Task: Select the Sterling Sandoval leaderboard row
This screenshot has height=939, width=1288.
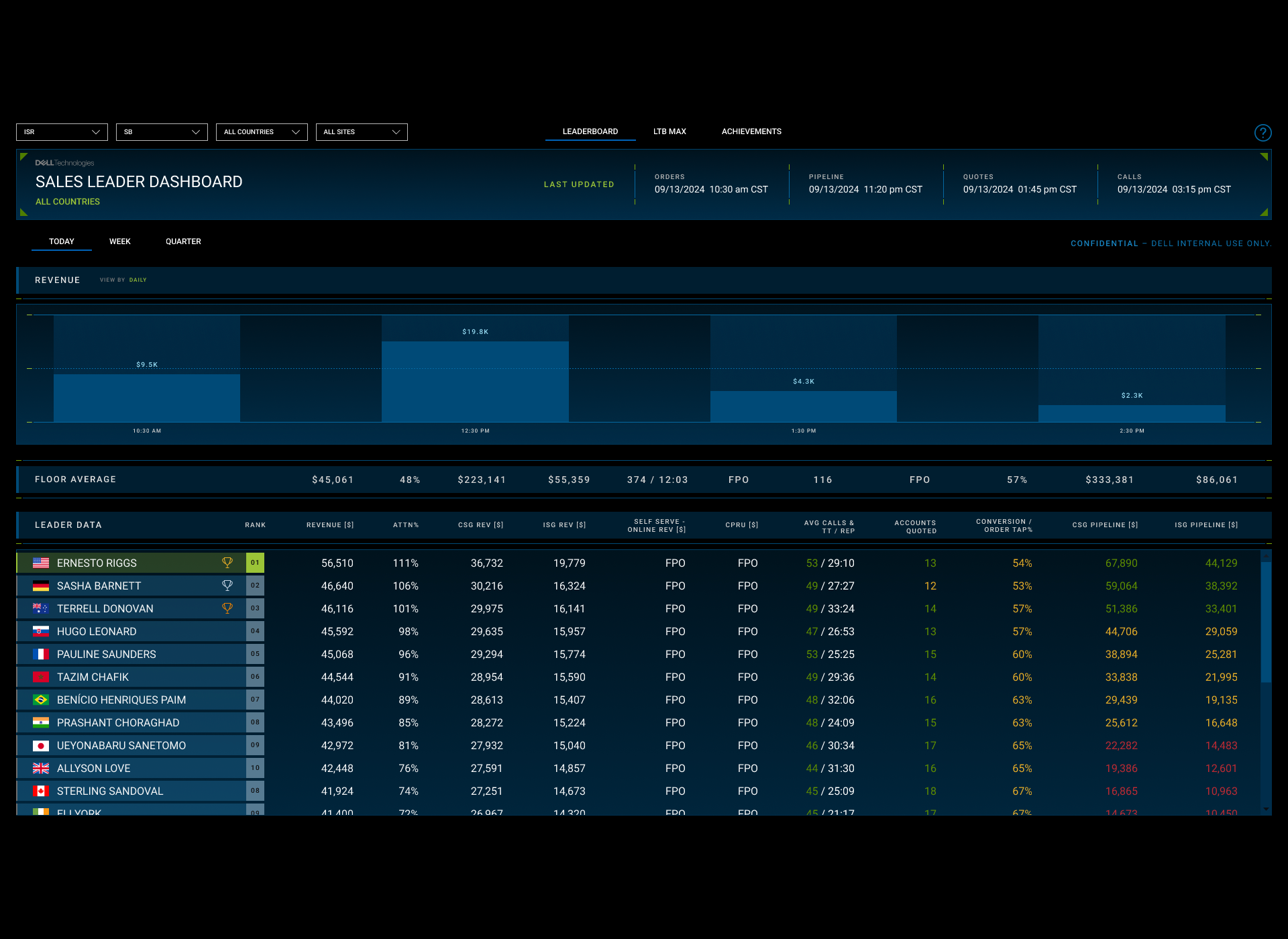Action: [x=637, y=791]
